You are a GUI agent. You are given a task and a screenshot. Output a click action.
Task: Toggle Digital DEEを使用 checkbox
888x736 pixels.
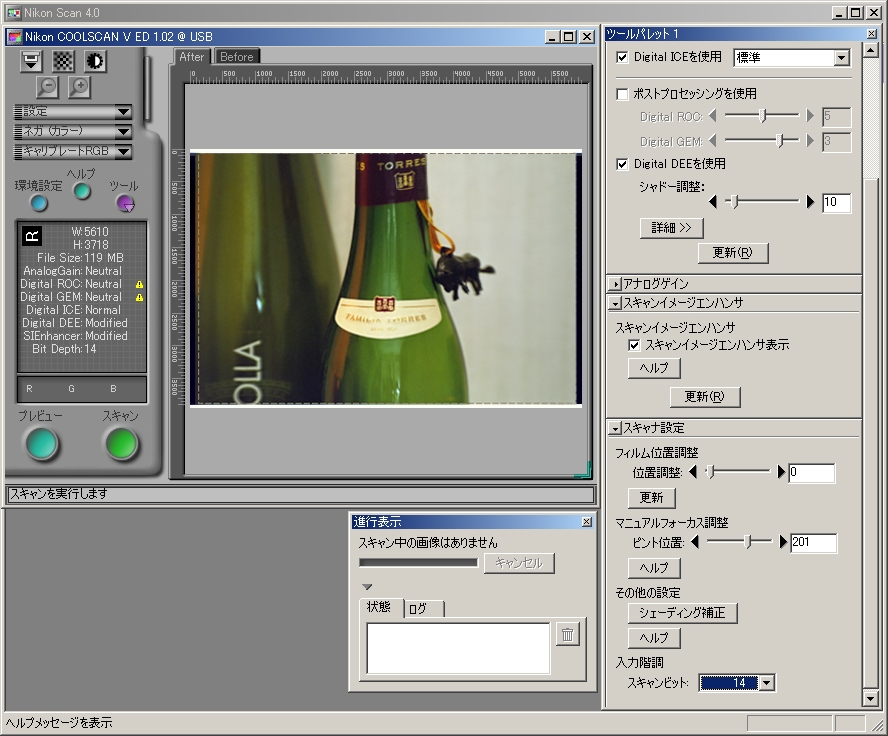click(622, 164)
